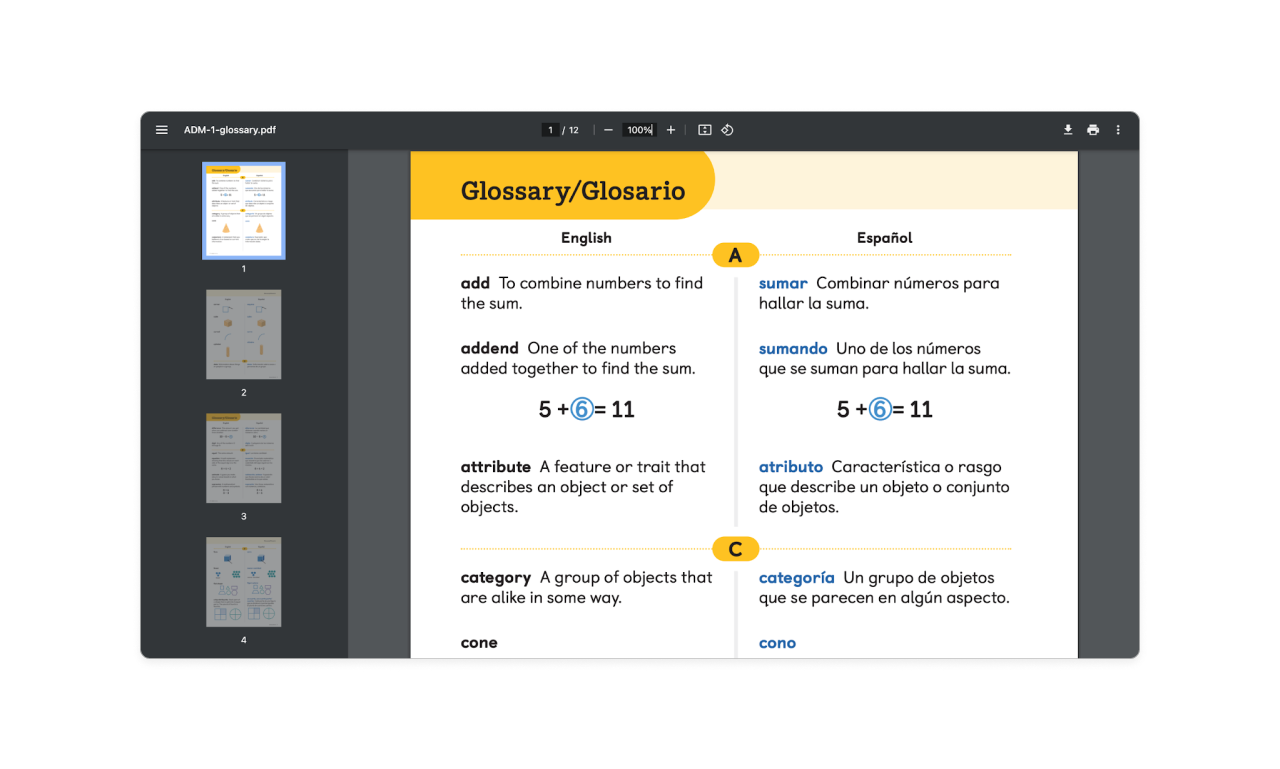
Task: Select the term atributo in Spanish column
Action: (791, 466)
